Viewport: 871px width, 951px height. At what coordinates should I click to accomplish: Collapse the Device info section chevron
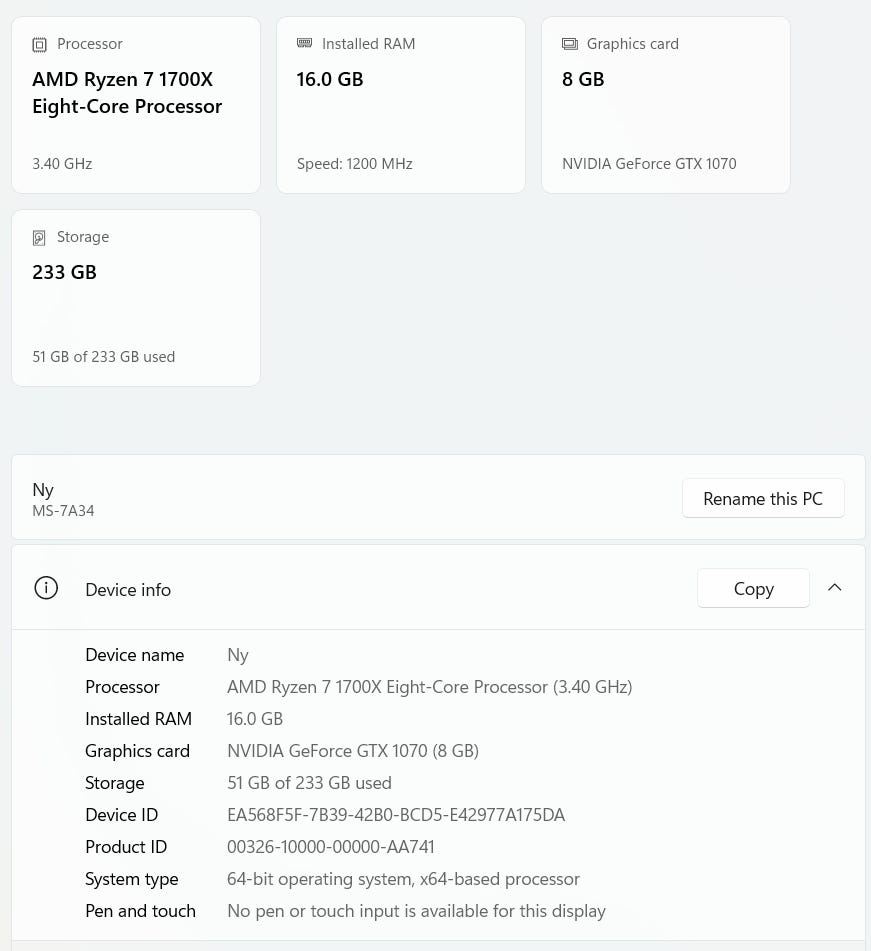(835, 587)
